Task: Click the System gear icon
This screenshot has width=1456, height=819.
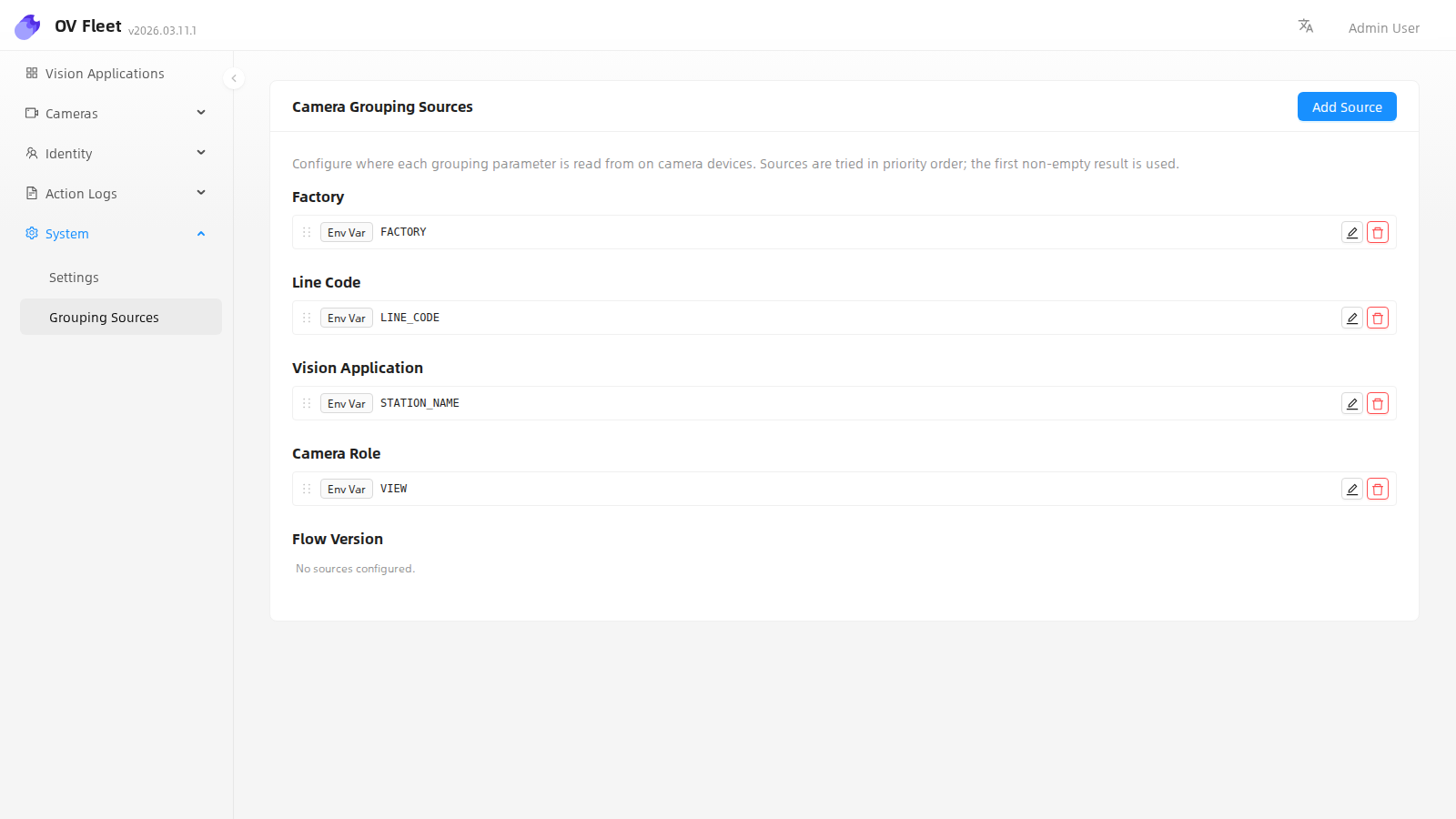Action: click(32, 233)
